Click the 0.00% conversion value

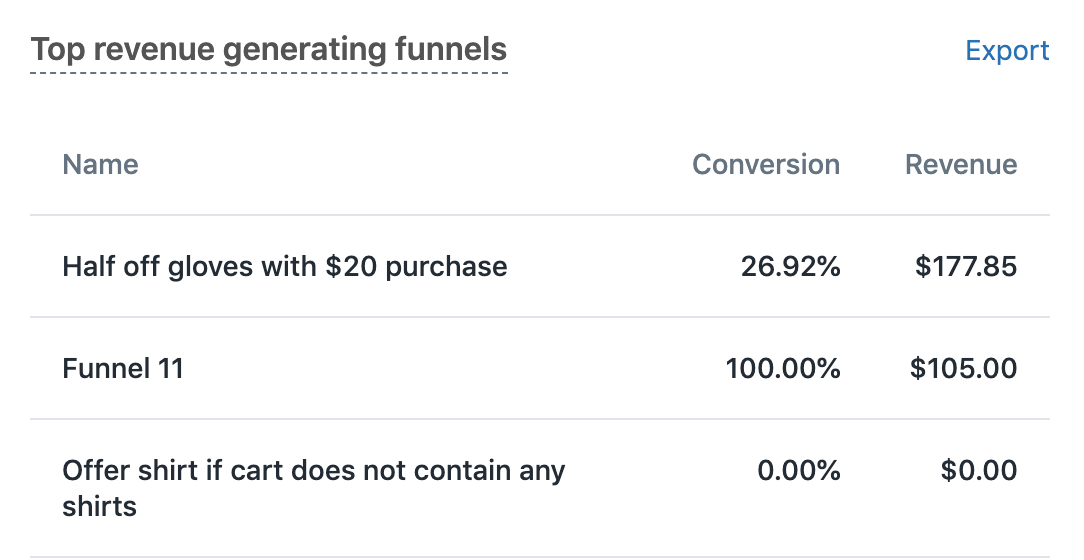pyautogui.click(x=798, y=471)
